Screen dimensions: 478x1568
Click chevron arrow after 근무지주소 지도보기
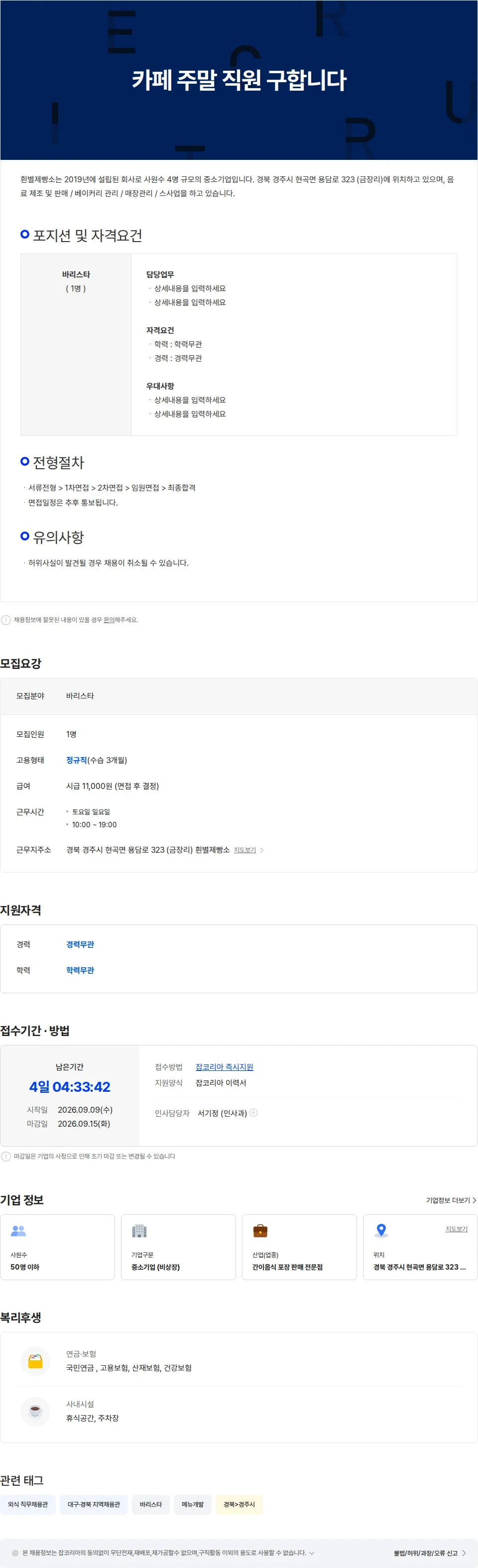261,850
